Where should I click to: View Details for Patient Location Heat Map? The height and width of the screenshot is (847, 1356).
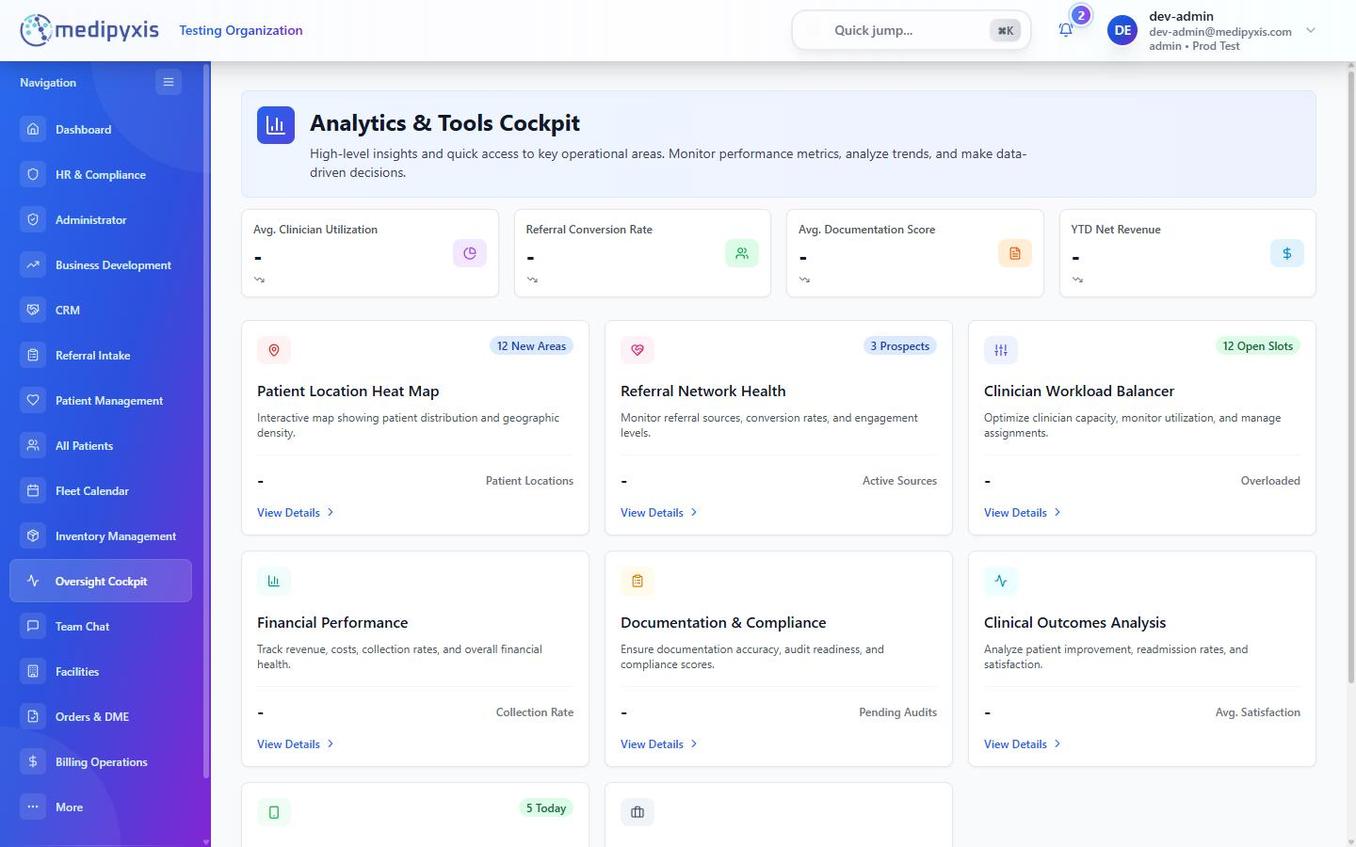[x=296, y=513]
